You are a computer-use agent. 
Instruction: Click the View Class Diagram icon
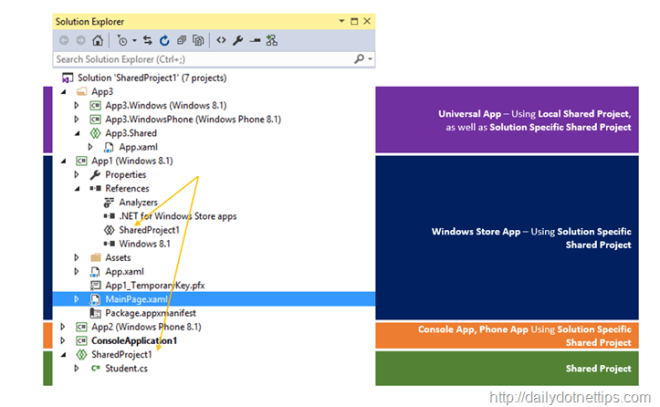pos(272,40)
